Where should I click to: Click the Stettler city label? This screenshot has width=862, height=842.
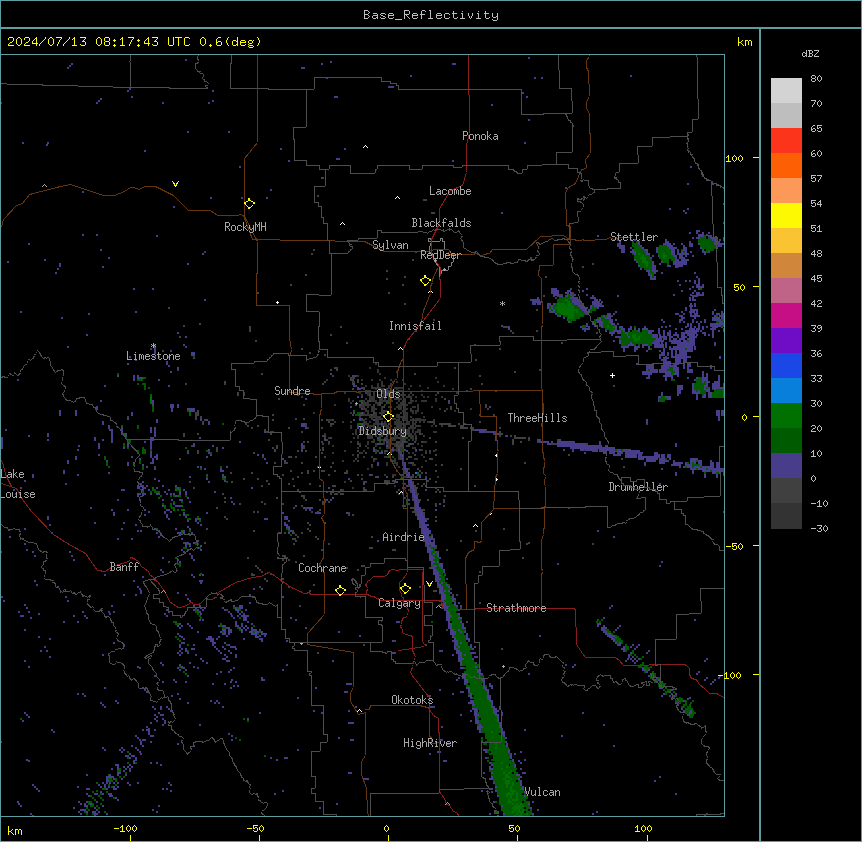click(634, 237)
